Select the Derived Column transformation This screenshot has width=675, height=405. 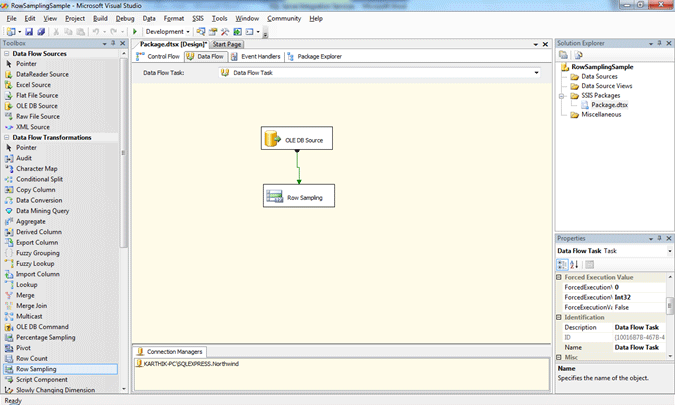click(x=39, y=232)
